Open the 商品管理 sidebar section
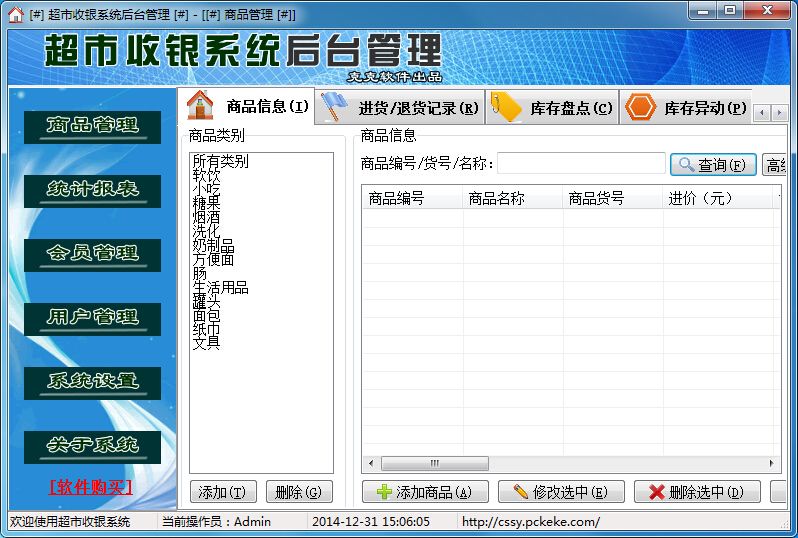This screenshot has width=798, height=538. tap(93, 126)
